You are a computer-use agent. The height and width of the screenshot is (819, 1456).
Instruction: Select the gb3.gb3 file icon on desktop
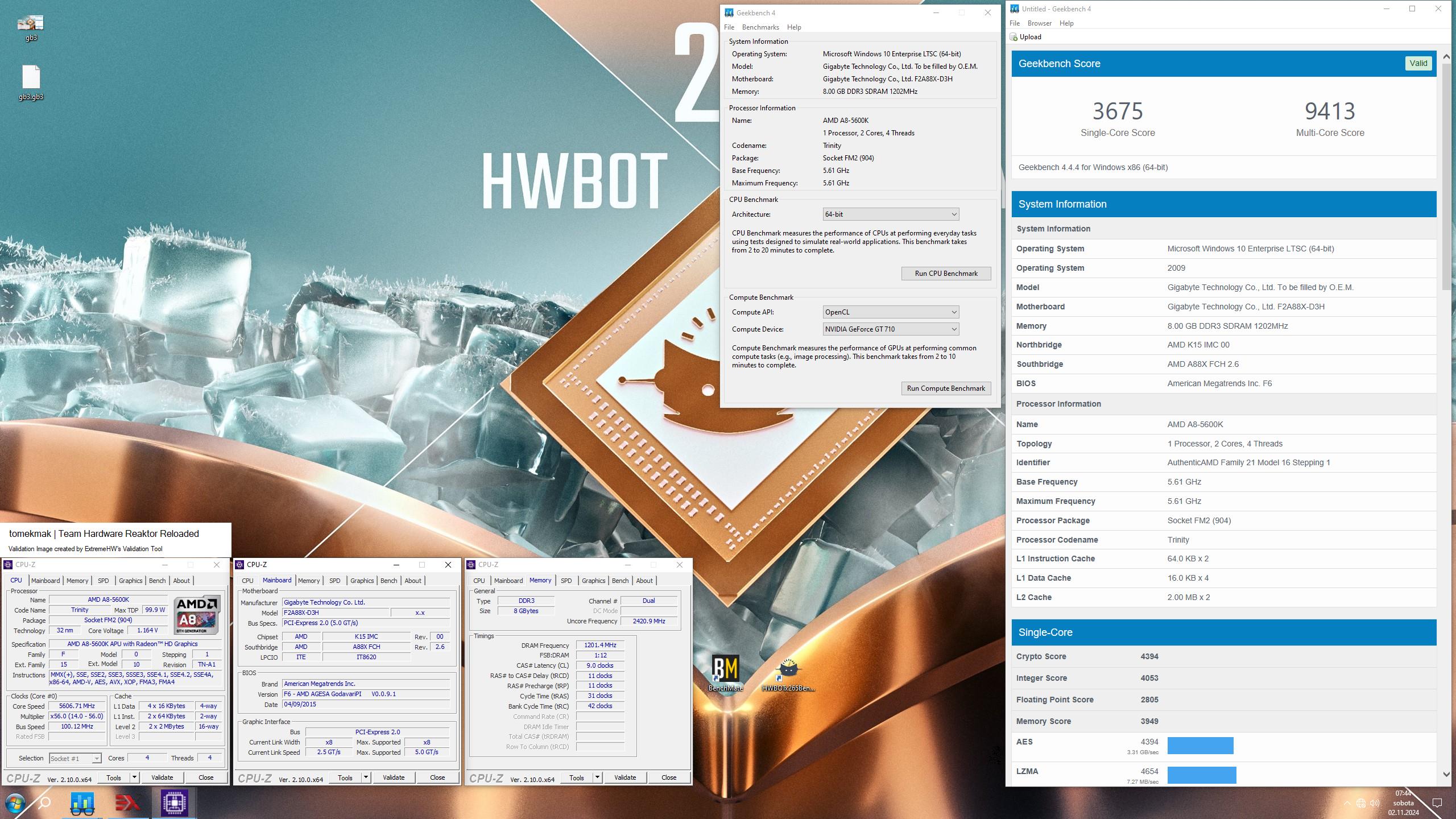(x=31, y=83)
